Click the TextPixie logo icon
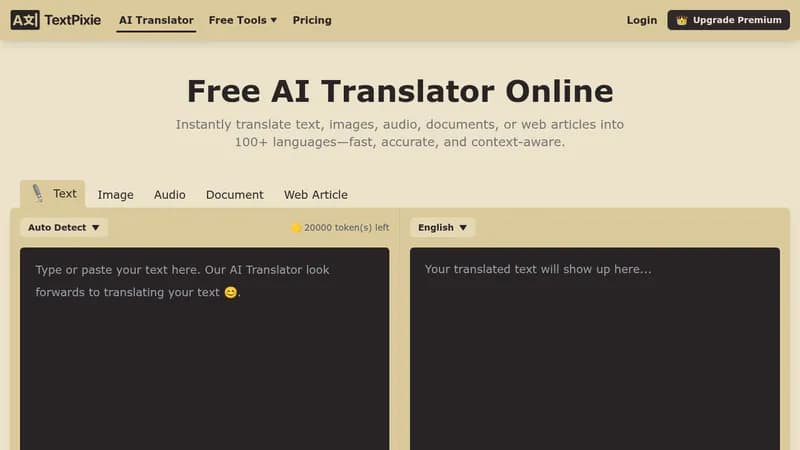 click(x=25, y=20)
